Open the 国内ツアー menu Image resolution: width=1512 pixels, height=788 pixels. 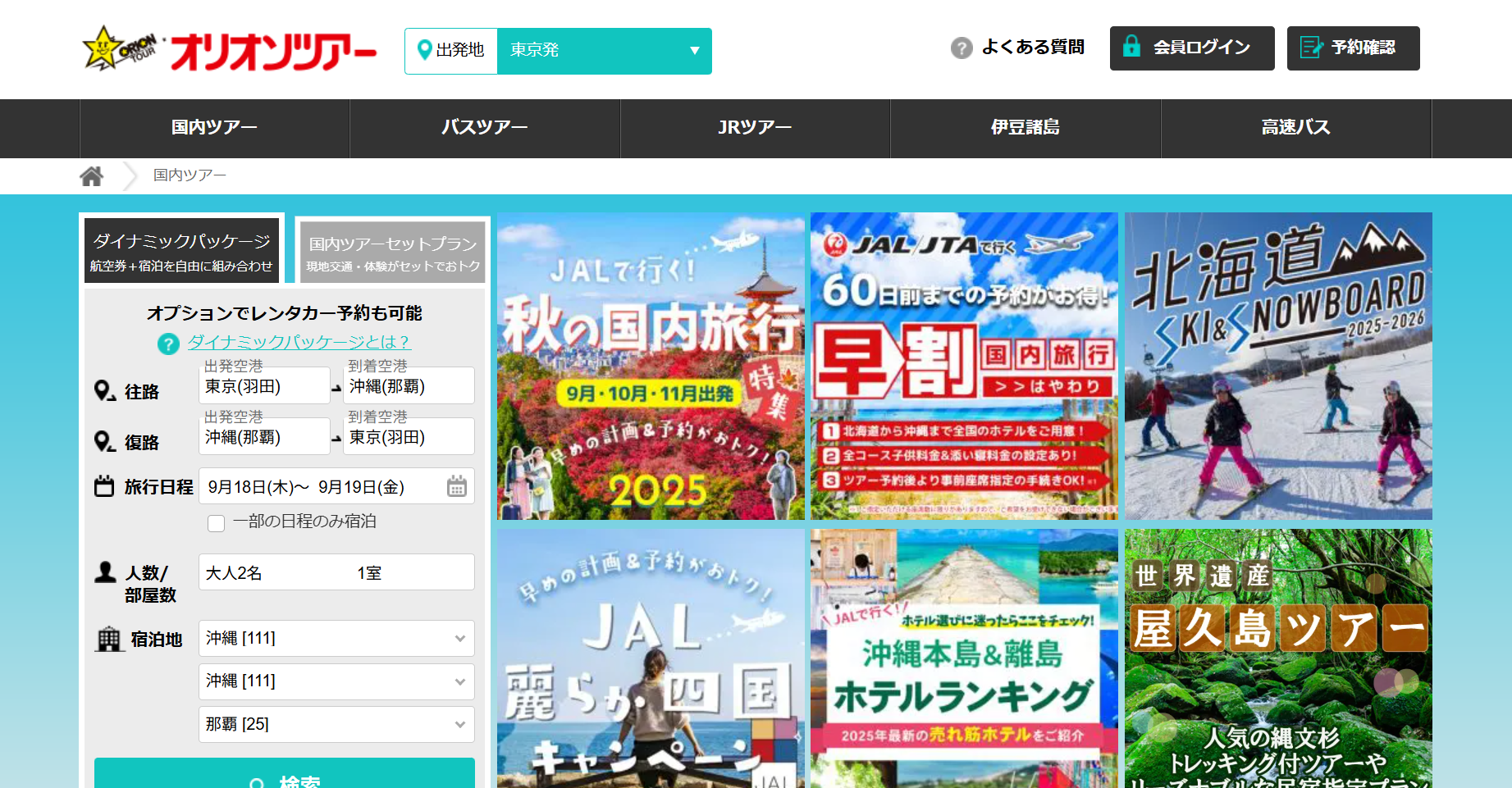pos(215,128)
